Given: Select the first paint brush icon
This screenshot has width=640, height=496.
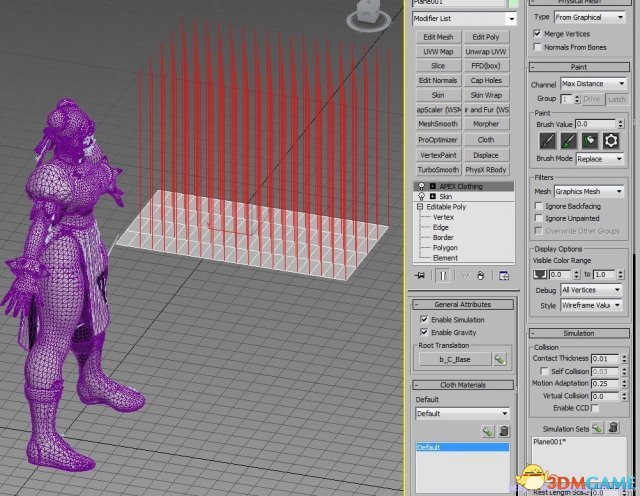Looking at the screenshot, I should click(x=547, y=141).
